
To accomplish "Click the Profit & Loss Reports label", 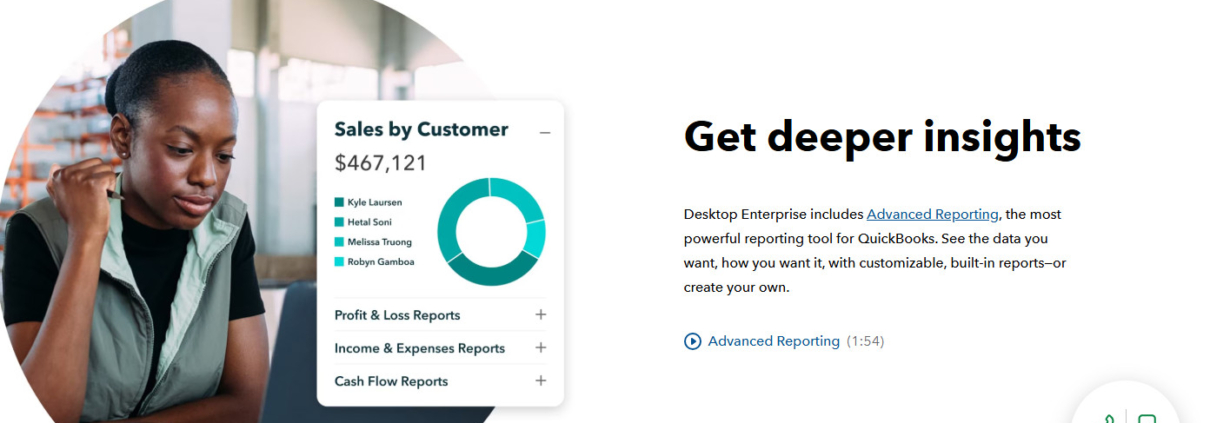I will tap(397, 315).
